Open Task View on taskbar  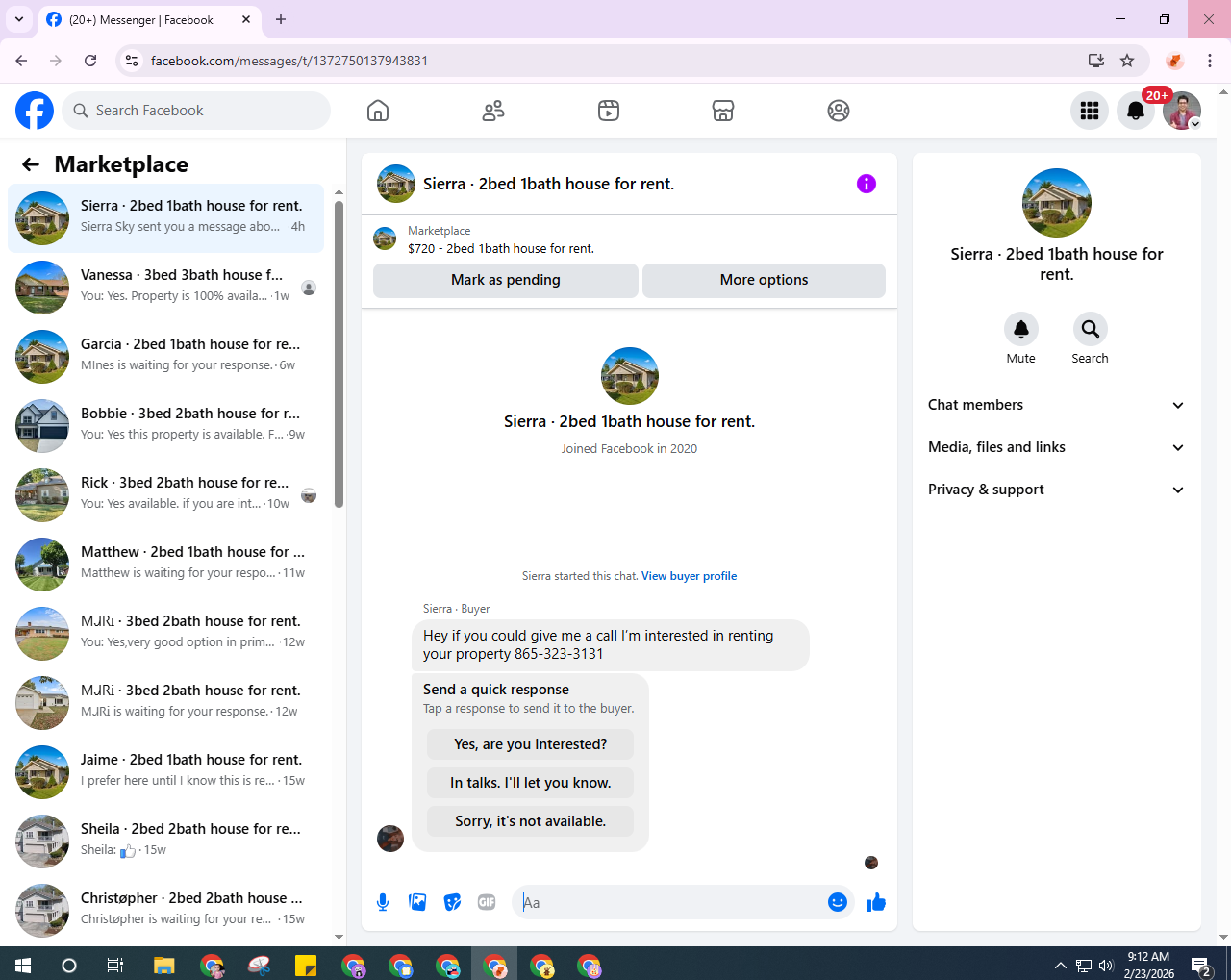pyautogui.click(x=115, y=966)
